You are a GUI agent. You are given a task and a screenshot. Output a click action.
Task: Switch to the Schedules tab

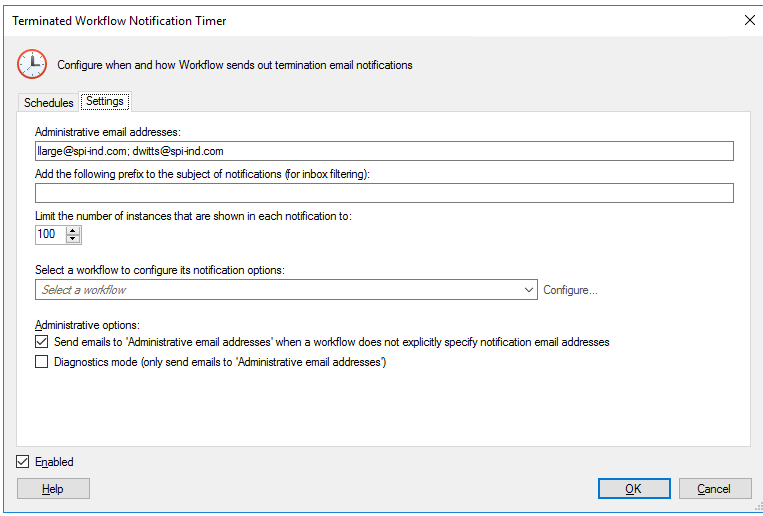(48, 103)
